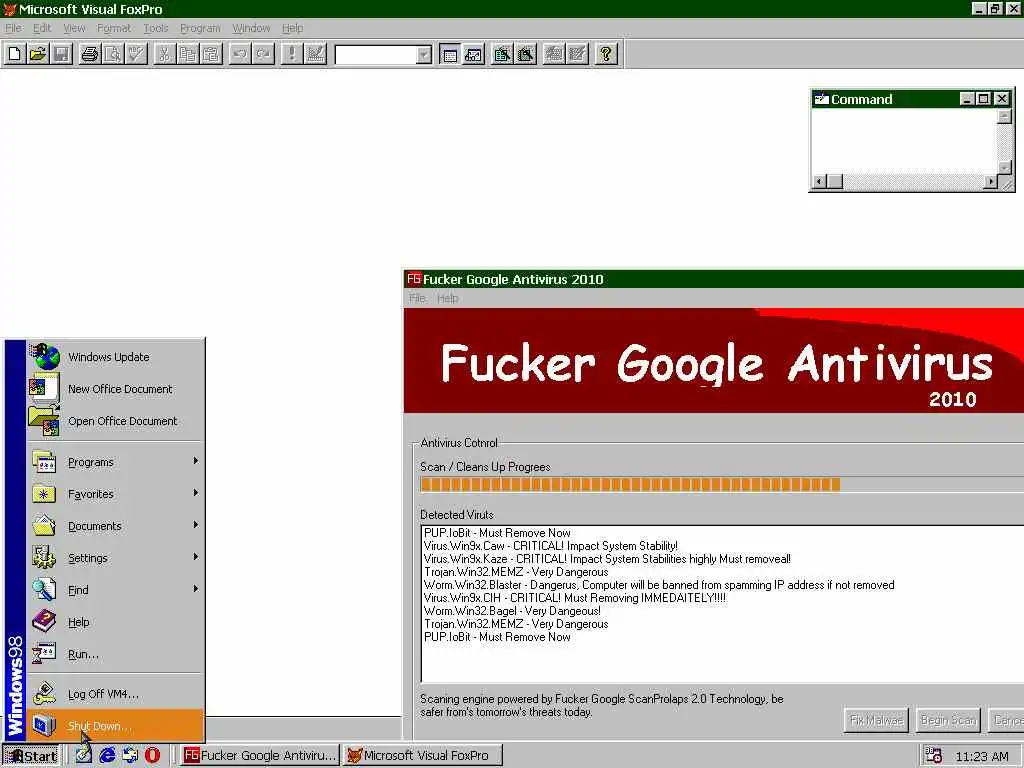This screenshot has height=768, width=1024.
Task: Select Open Office Document in Start menu
Action: click(x=115, y=421)
